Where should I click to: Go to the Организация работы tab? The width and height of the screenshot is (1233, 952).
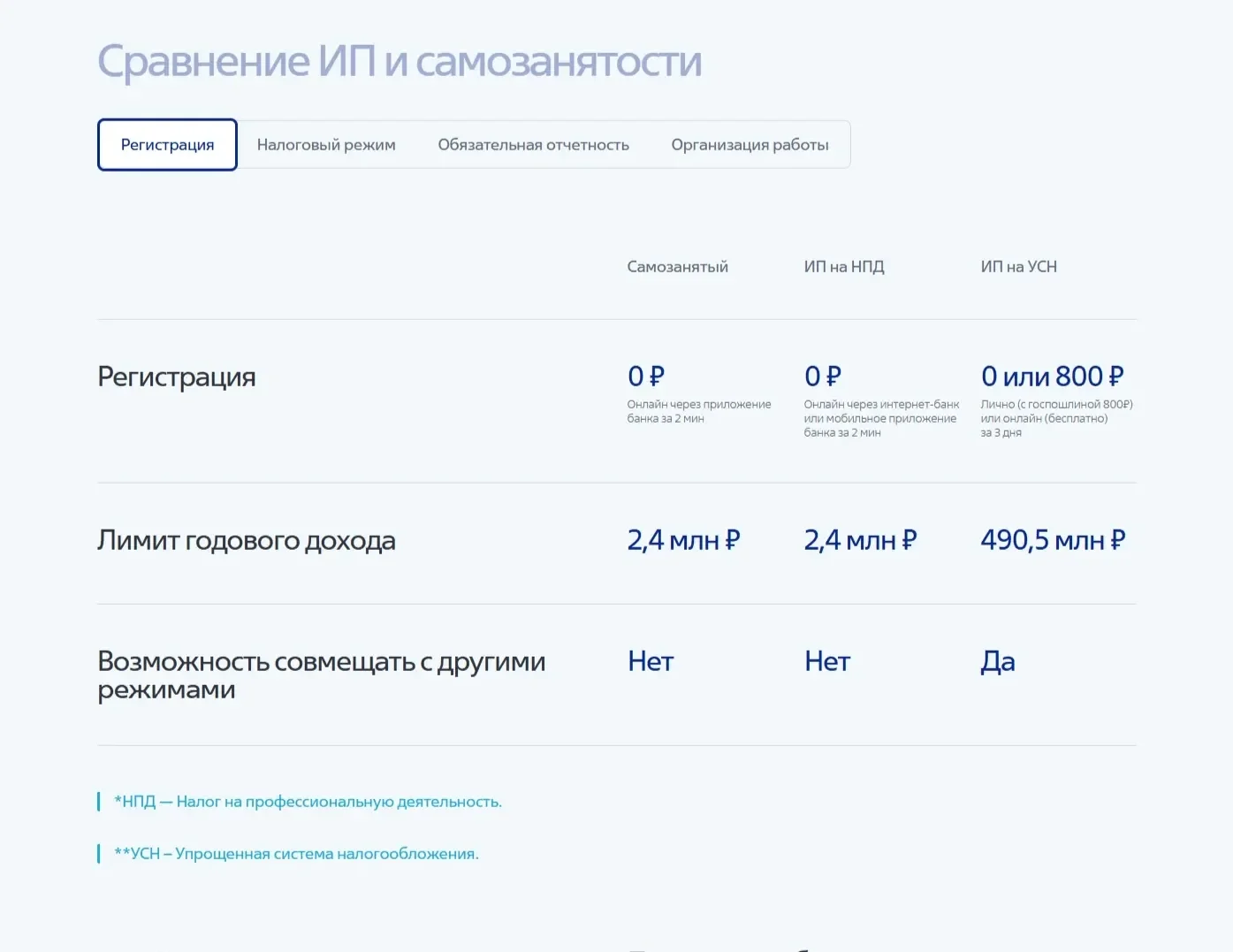(750, 145)
